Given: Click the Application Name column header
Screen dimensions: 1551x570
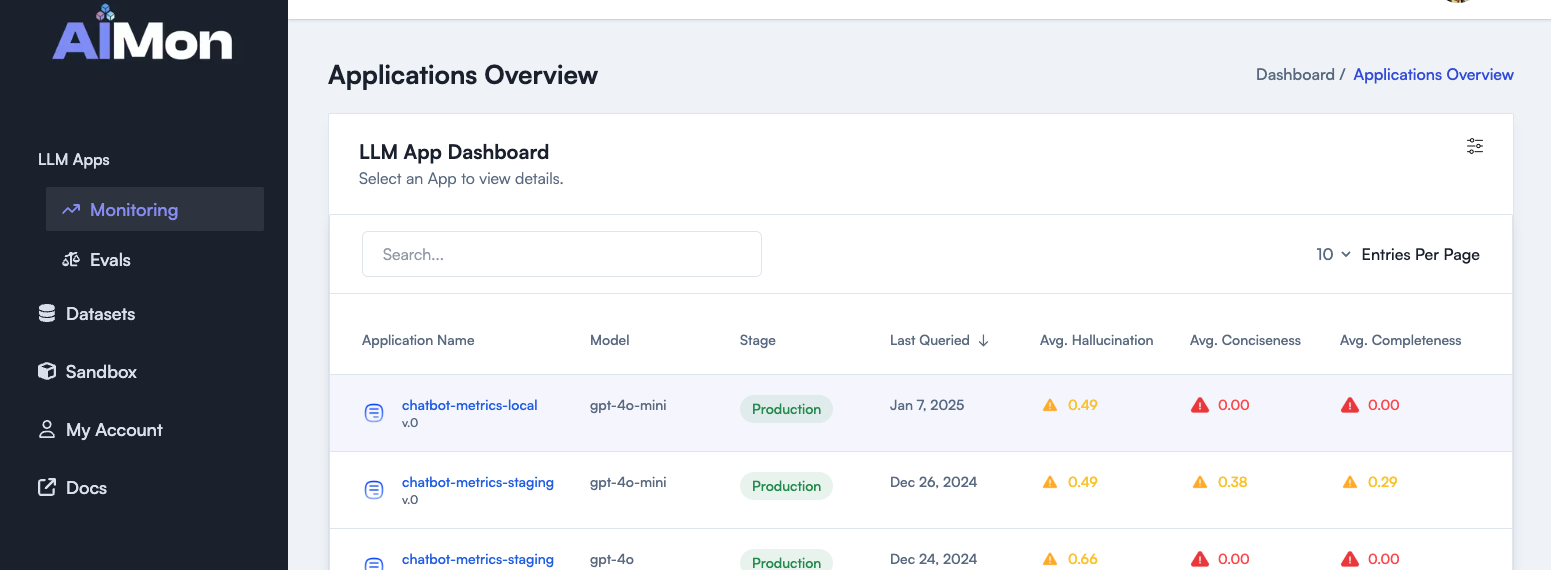Looking at the screenshot, I should tap(418, 341).
